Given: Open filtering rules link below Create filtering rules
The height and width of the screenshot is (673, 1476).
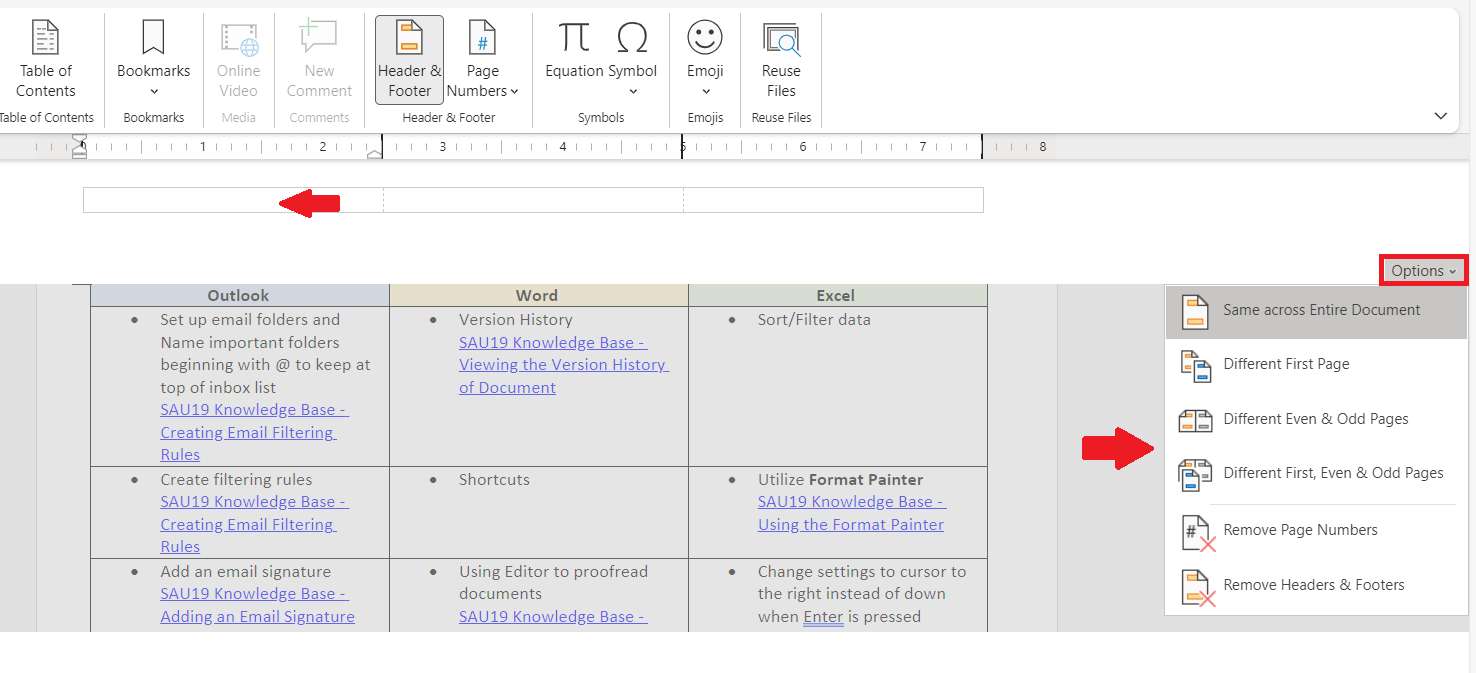Looking at the screenshot, I should pyautogui.click(x=254, y=524).
